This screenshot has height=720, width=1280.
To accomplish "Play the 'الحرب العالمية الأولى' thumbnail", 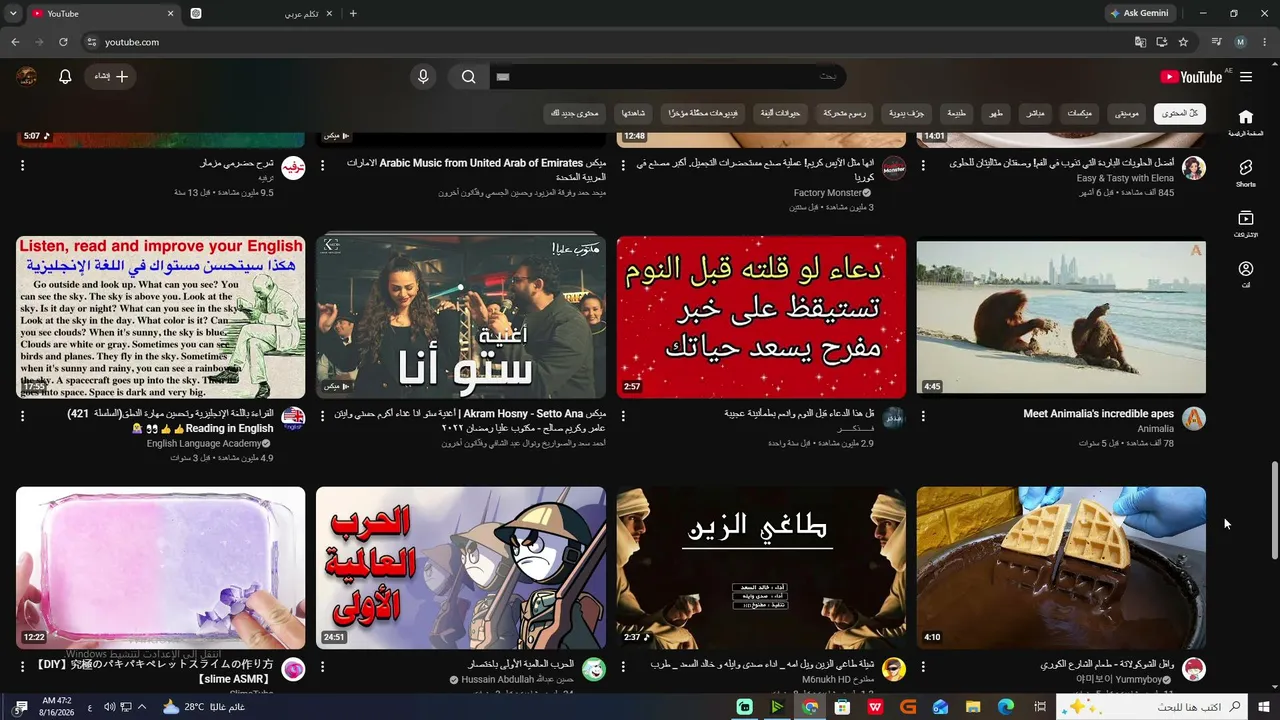I will [x=461, y=568].
